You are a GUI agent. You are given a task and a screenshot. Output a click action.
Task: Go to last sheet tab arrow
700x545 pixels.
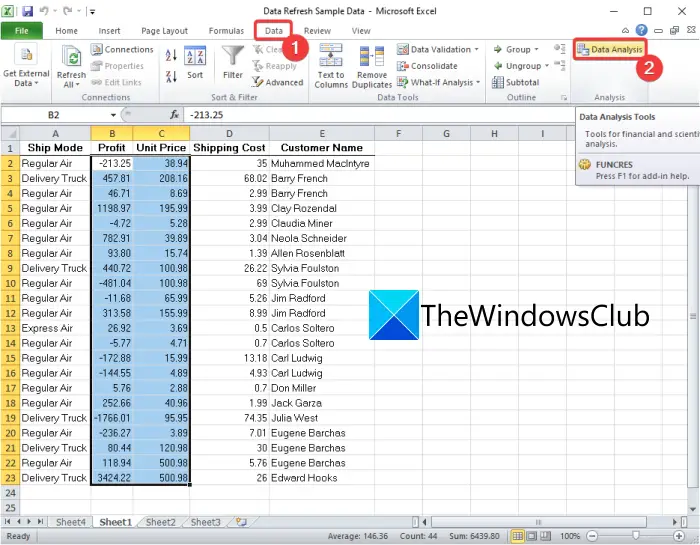(40, 521)
